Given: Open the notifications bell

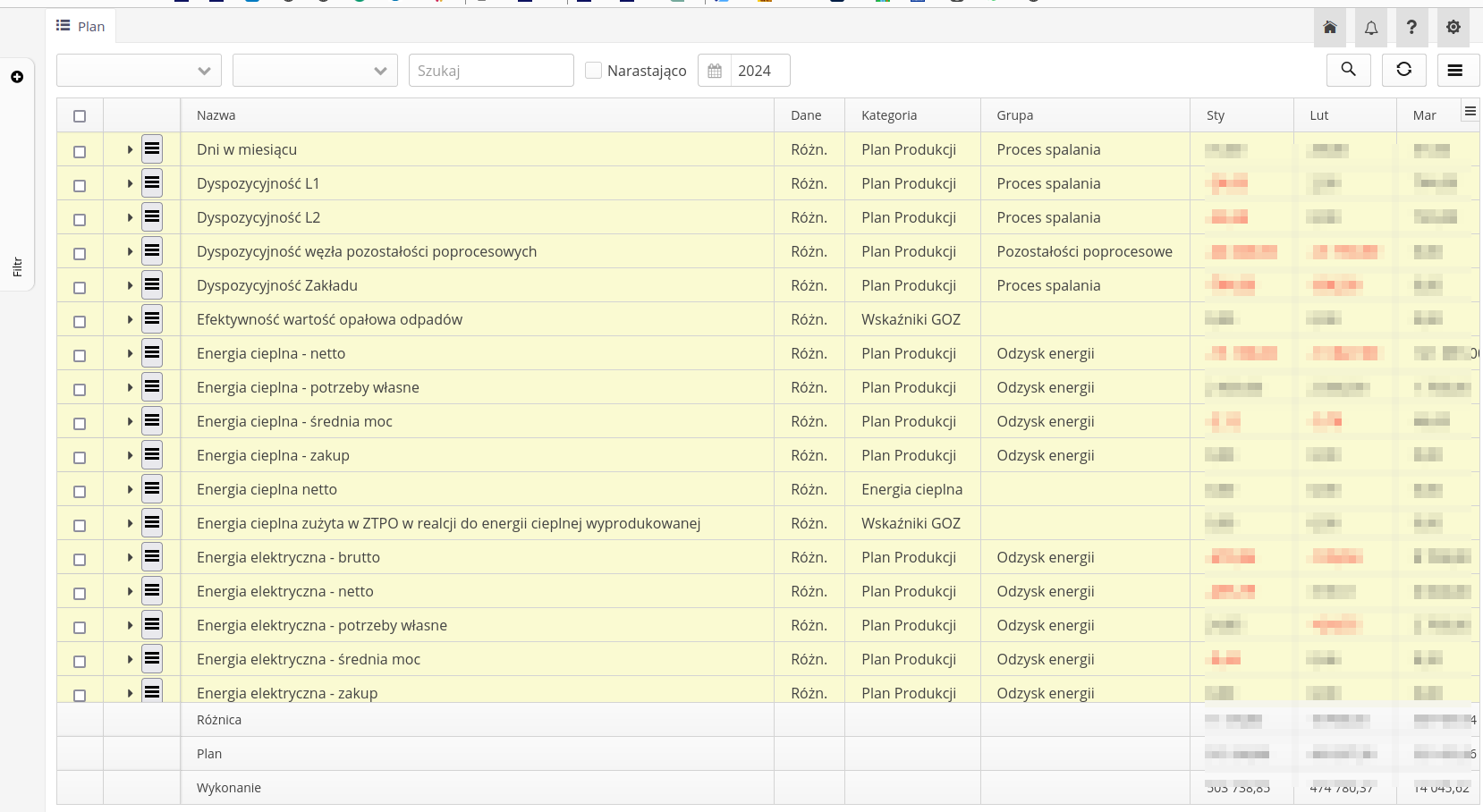Looking at the screenshot, I should click(1370, 28).
